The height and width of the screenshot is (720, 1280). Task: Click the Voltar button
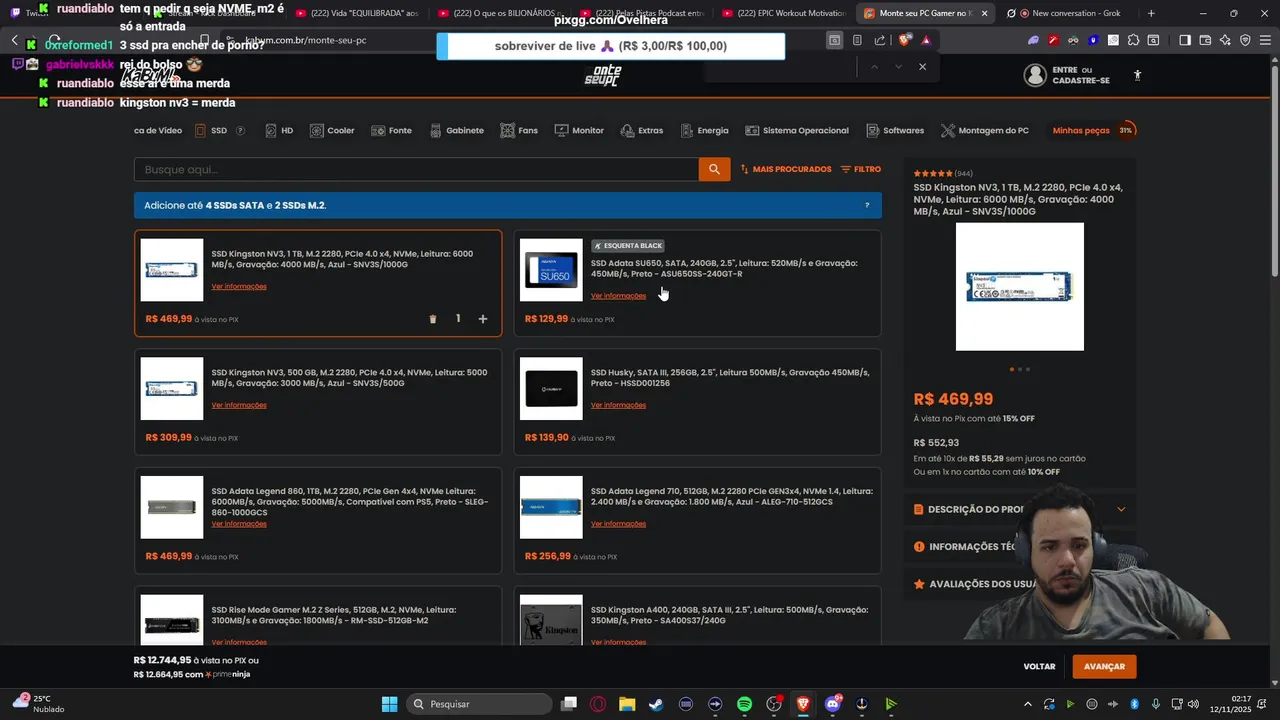(1039, 667)
